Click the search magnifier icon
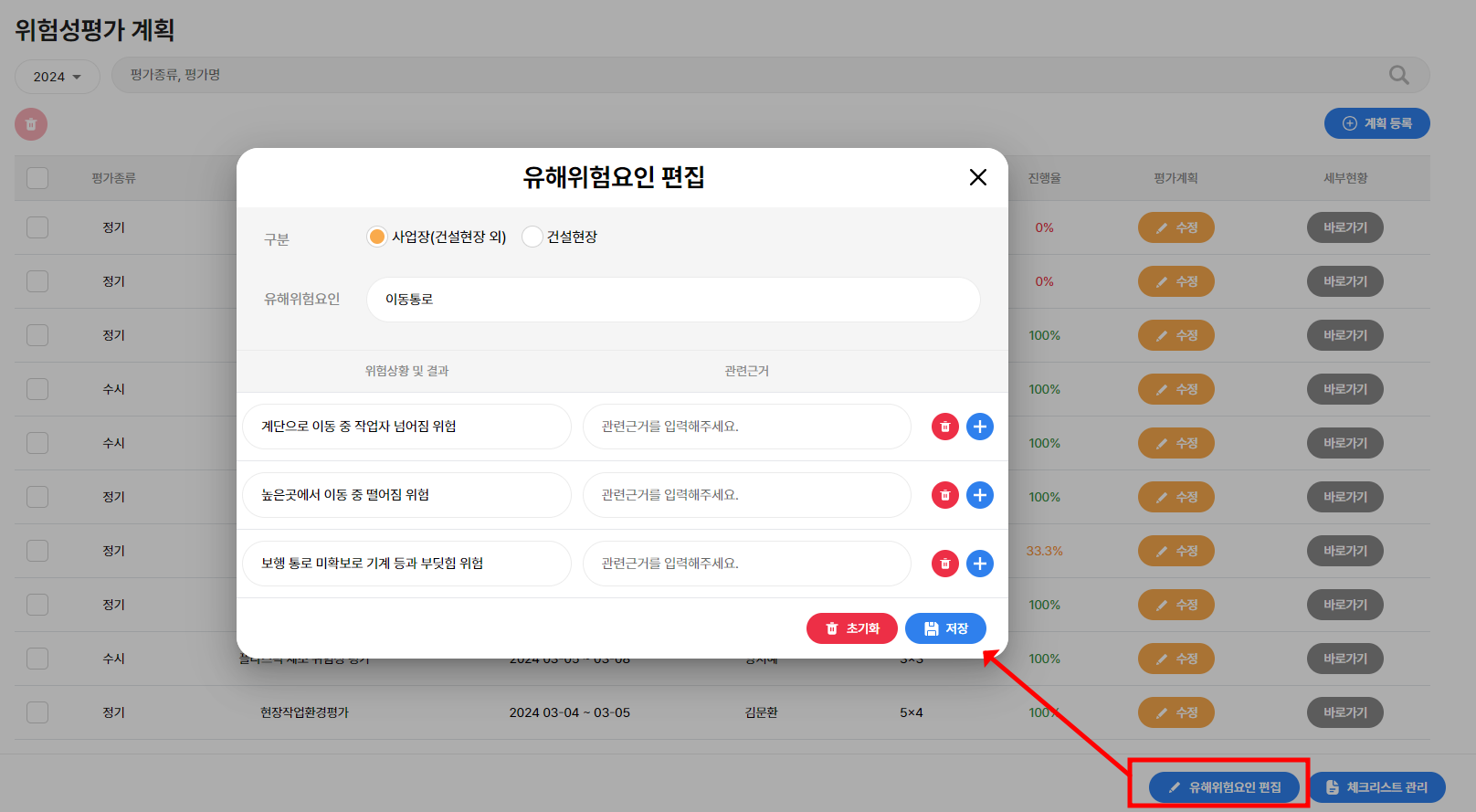The height and width of the screenshot is (812, 1476). tap(1398, 75)
